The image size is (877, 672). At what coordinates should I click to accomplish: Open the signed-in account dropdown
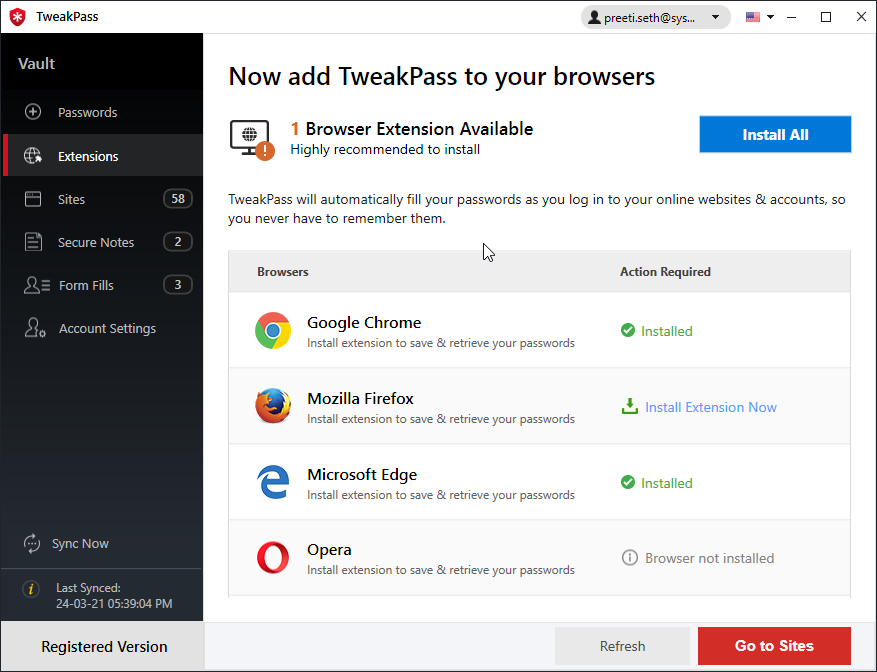649,17
